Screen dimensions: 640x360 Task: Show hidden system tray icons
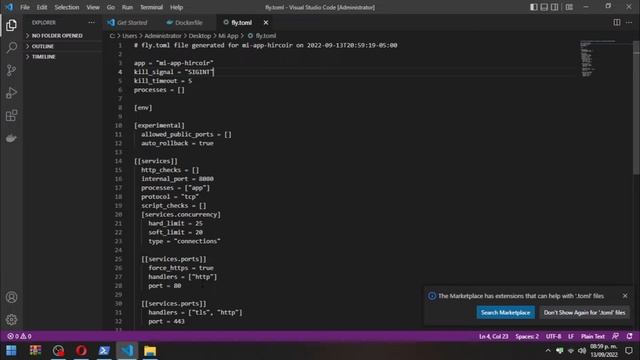click(548, 351)
